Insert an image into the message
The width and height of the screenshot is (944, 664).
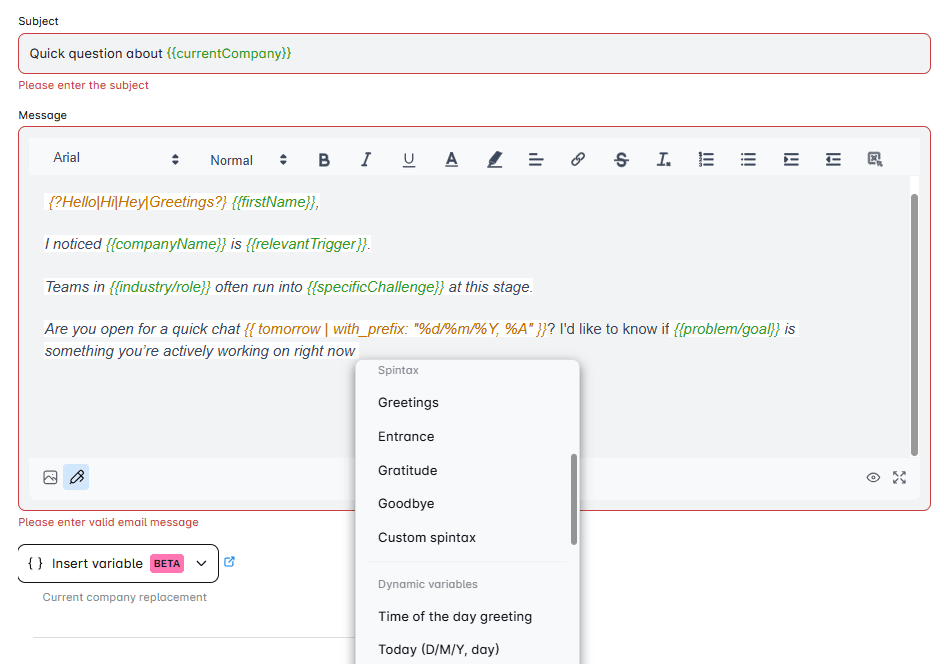pyautogui.click(x=50, y=477)
